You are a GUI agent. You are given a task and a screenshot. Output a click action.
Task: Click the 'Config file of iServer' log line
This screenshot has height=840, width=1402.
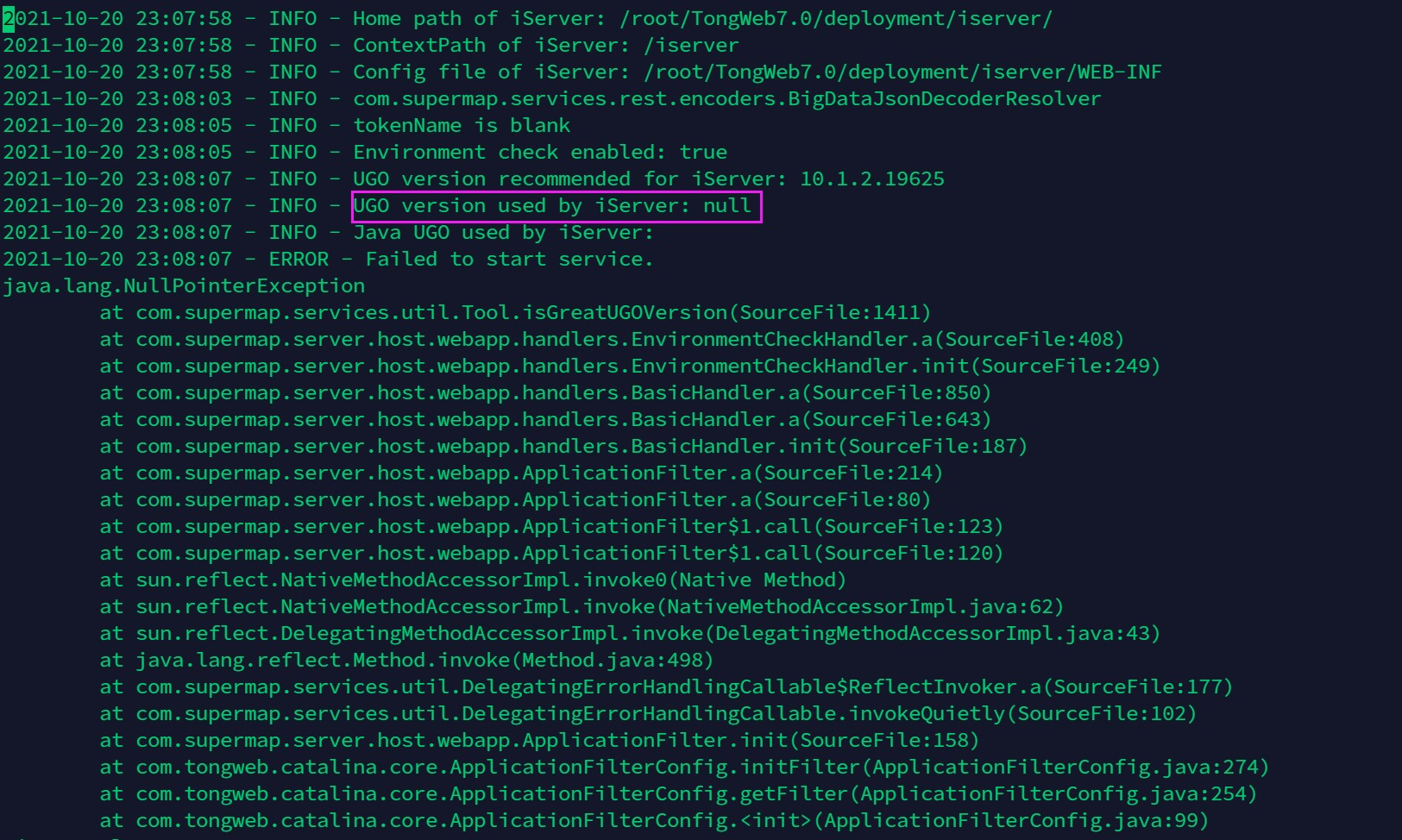[x=582, y=72]
